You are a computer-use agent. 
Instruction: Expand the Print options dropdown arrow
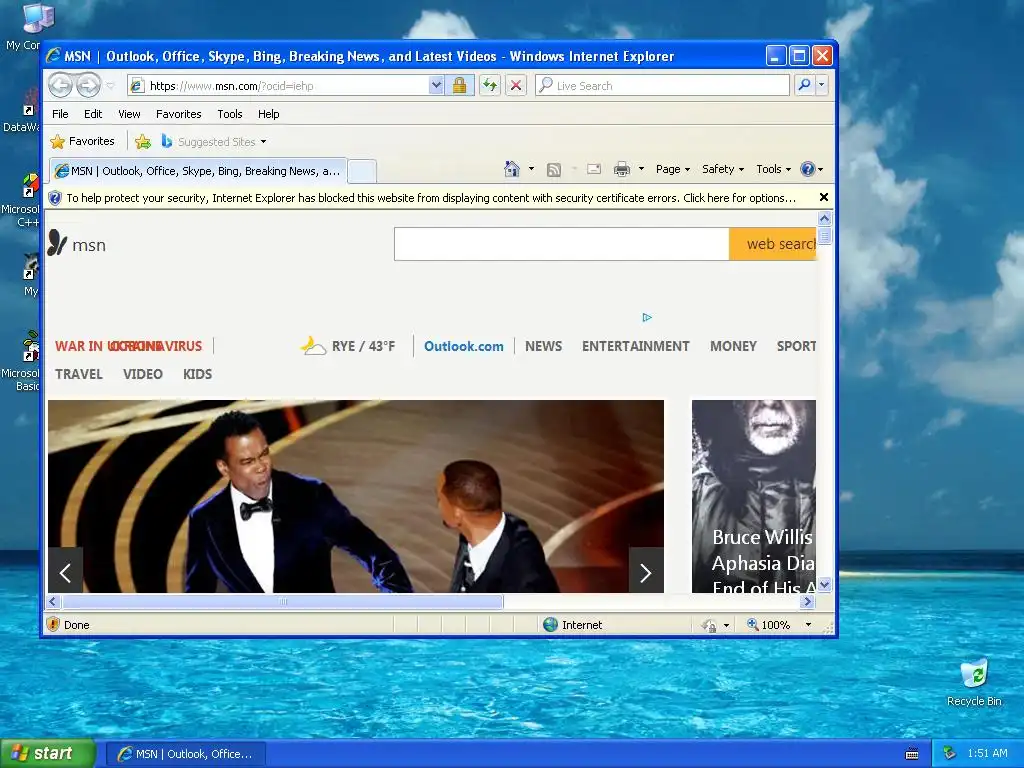641,169
